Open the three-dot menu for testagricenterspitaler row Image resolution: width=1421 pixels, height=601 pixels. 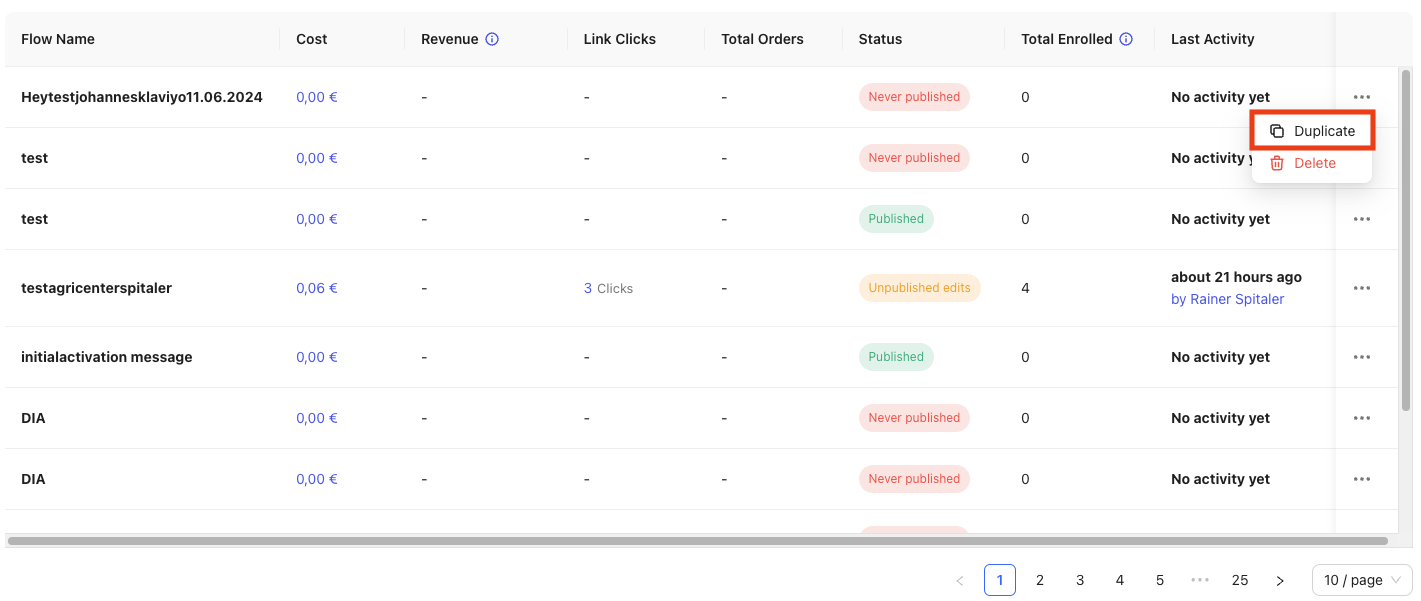[1361, 288]
